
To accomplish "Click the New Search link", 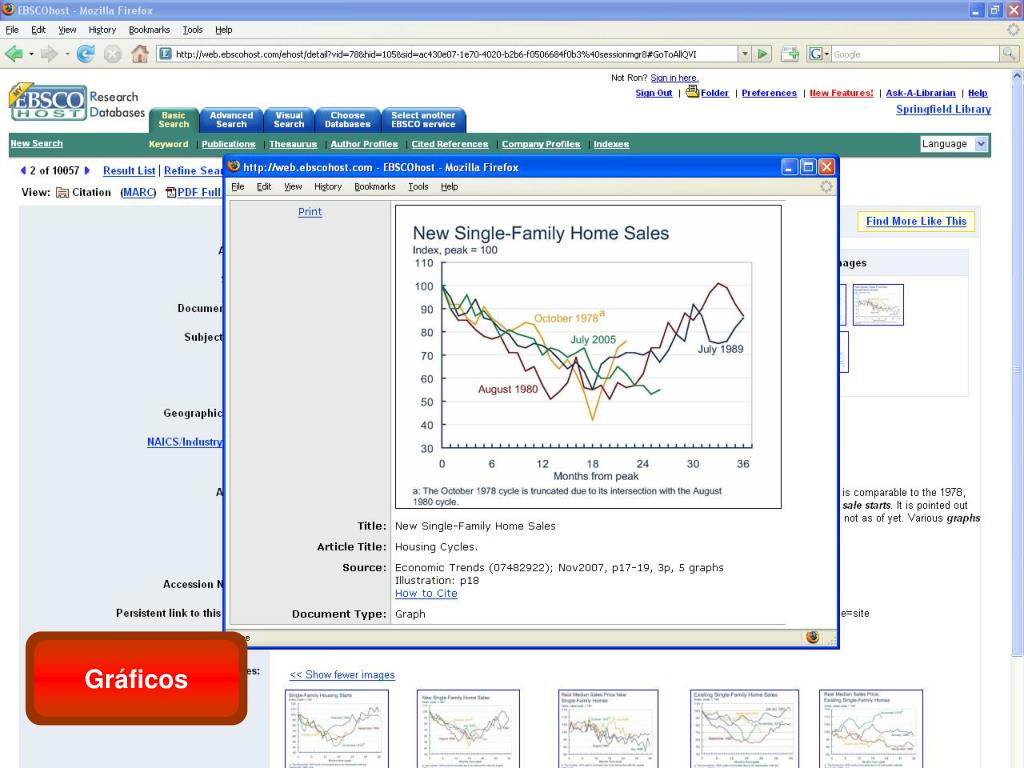I will coord(37,144).
